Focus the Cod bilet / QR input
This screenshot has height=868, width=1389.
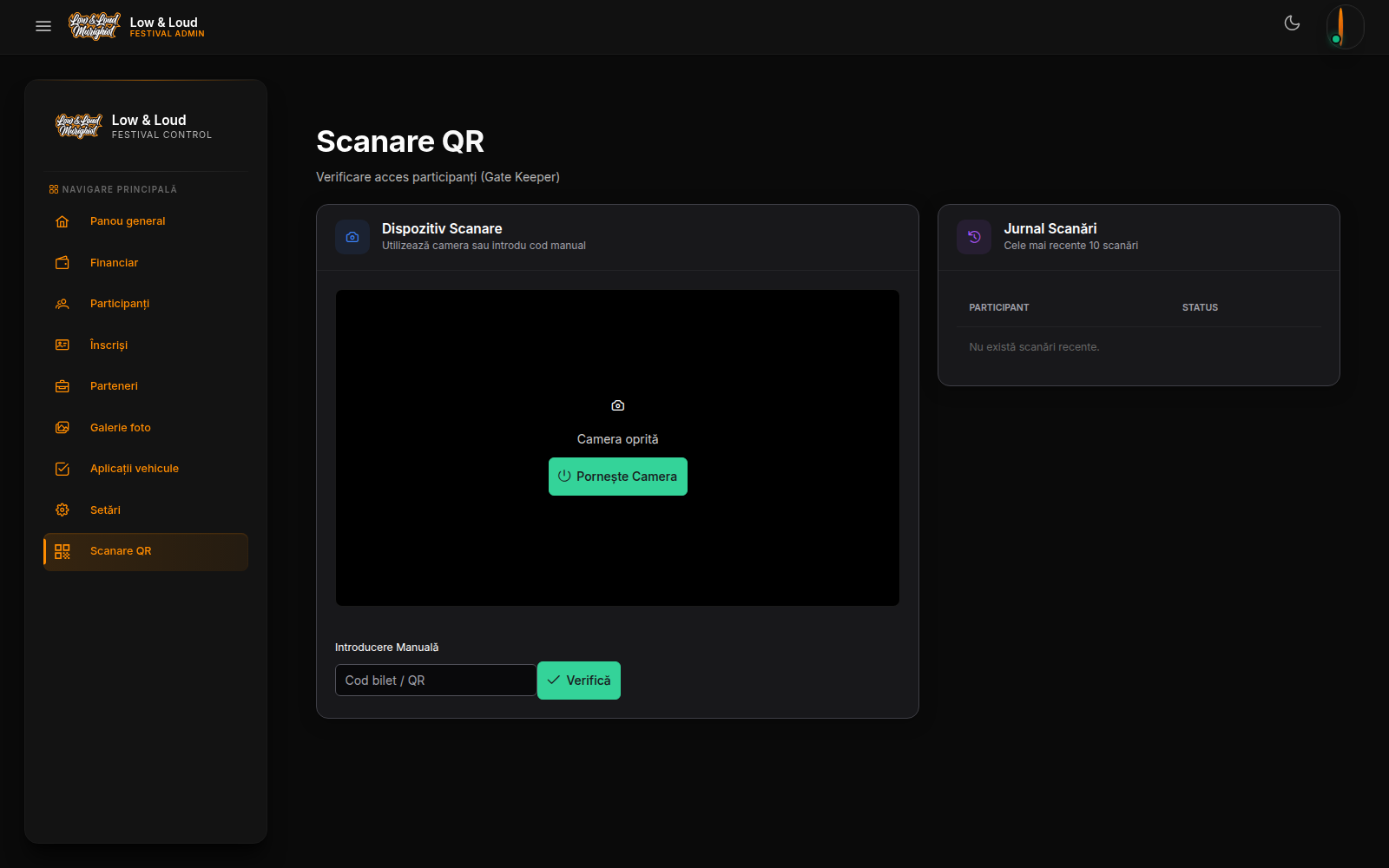[436, 681]
